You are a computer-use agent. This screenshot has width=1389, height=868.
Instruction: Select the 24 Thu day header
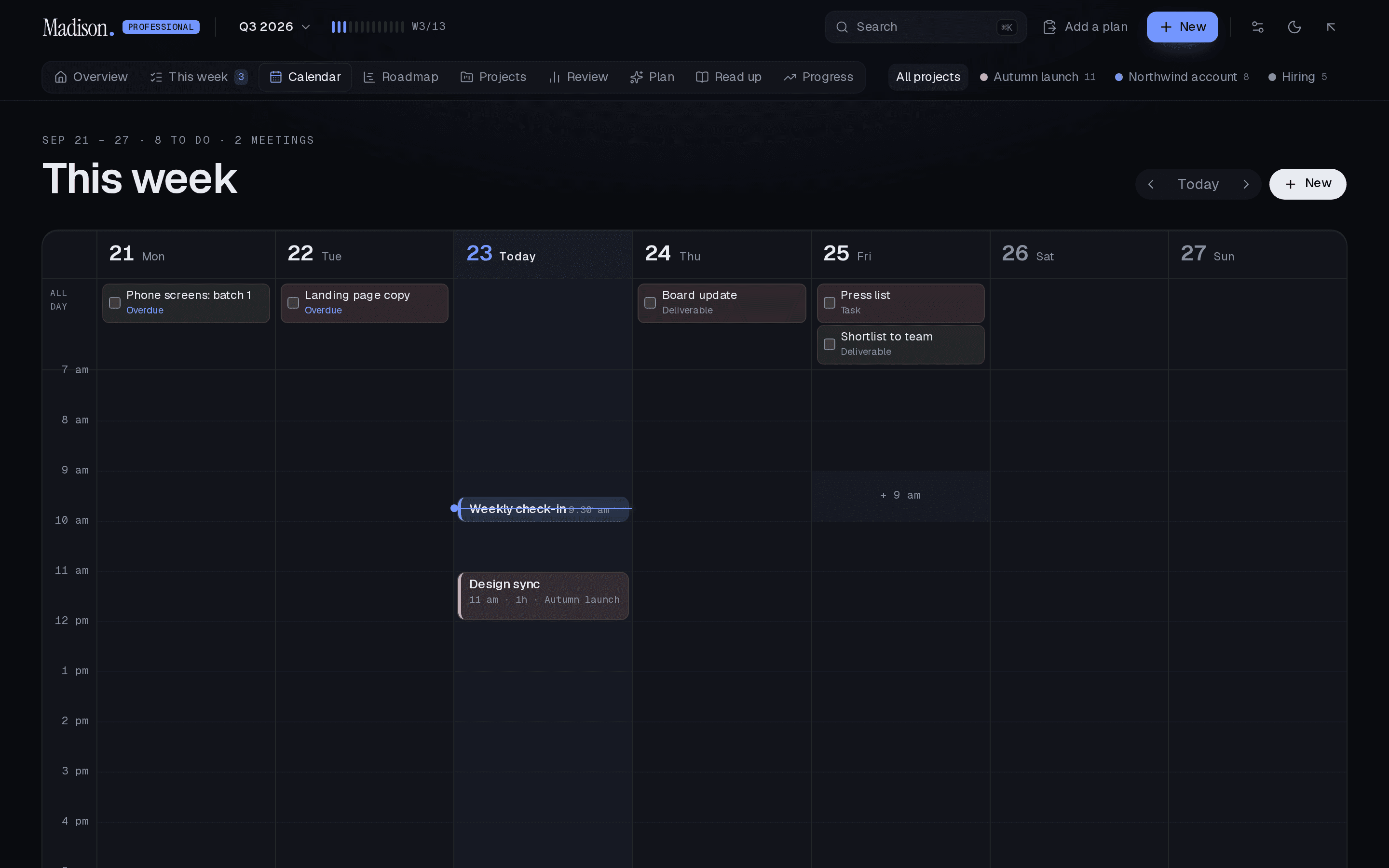[x=722, y=254]
